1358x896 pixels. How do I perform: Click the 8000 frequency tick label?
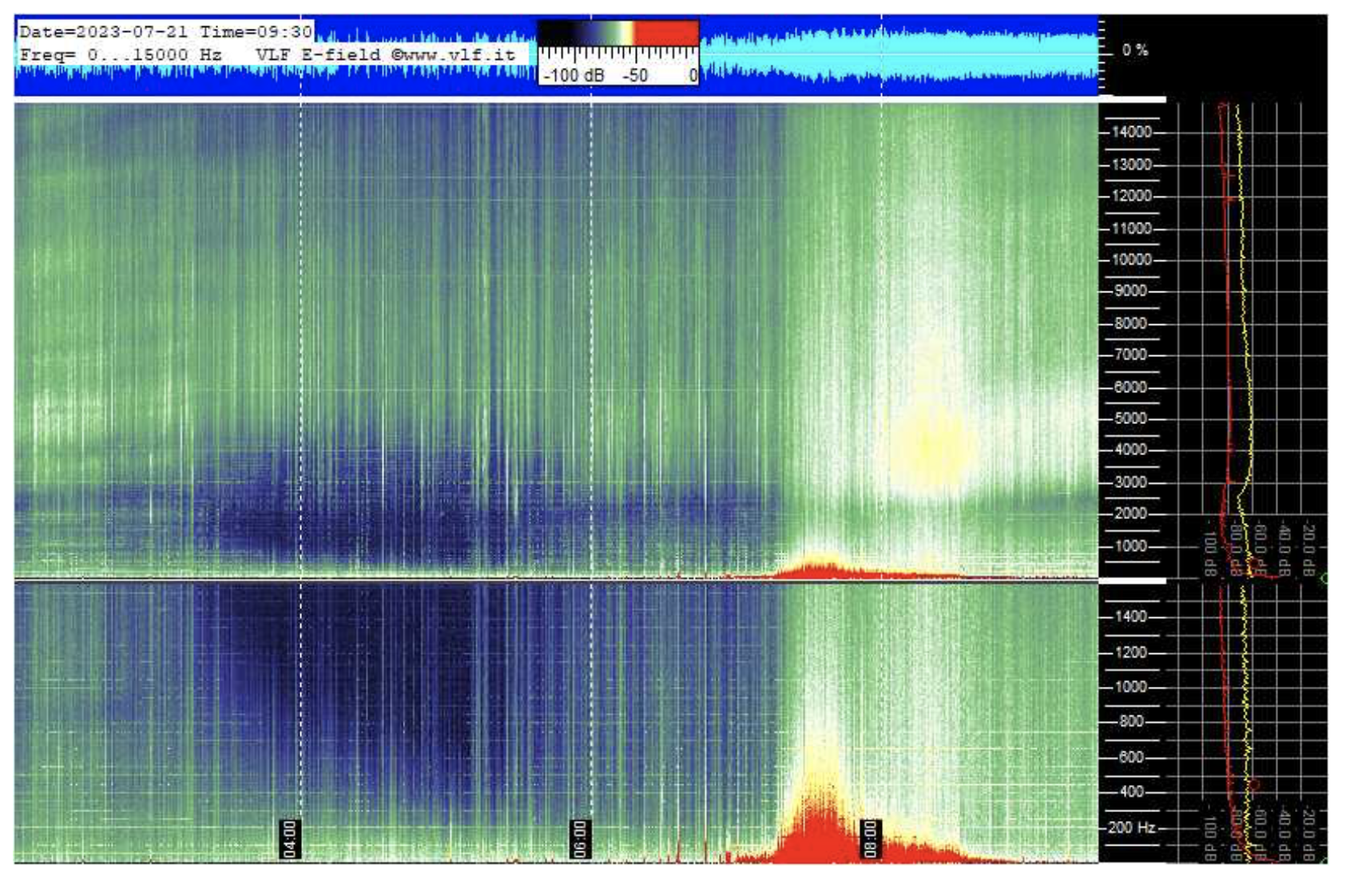[1131, 324]
